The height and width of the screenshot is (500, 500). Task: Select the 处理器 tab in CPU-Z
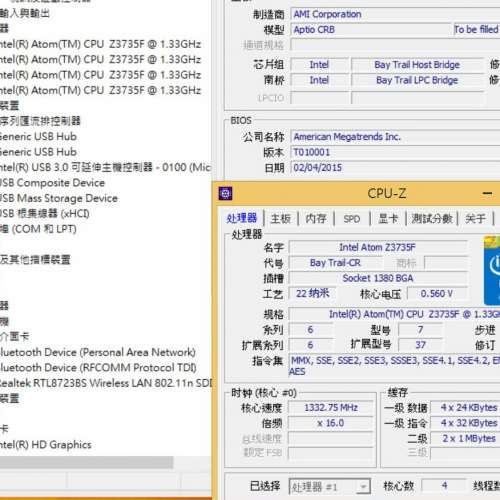(x=242, y=218)
